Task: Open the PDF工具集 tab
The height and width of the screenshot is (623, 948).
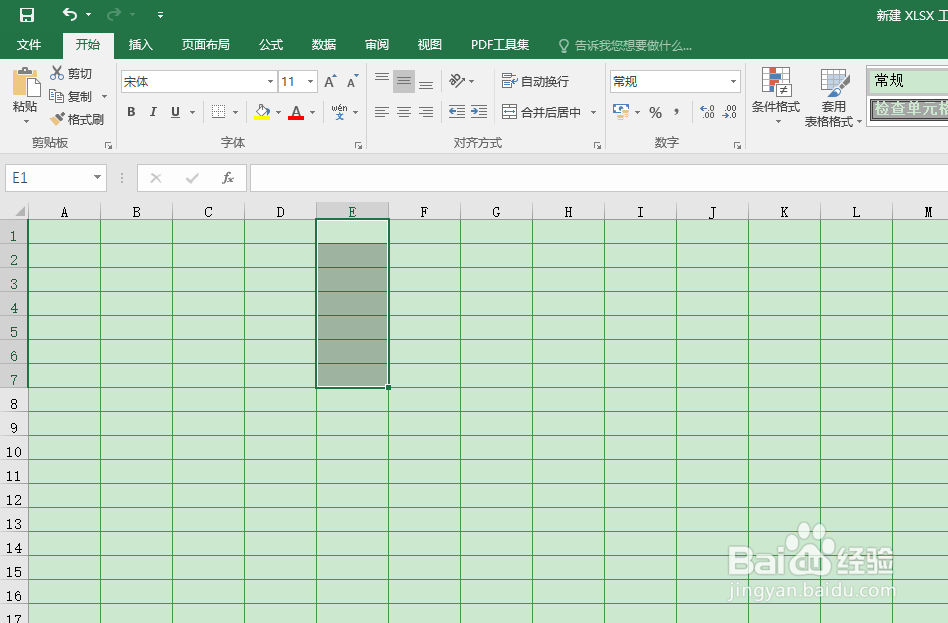Action: (x=500, y=45)
